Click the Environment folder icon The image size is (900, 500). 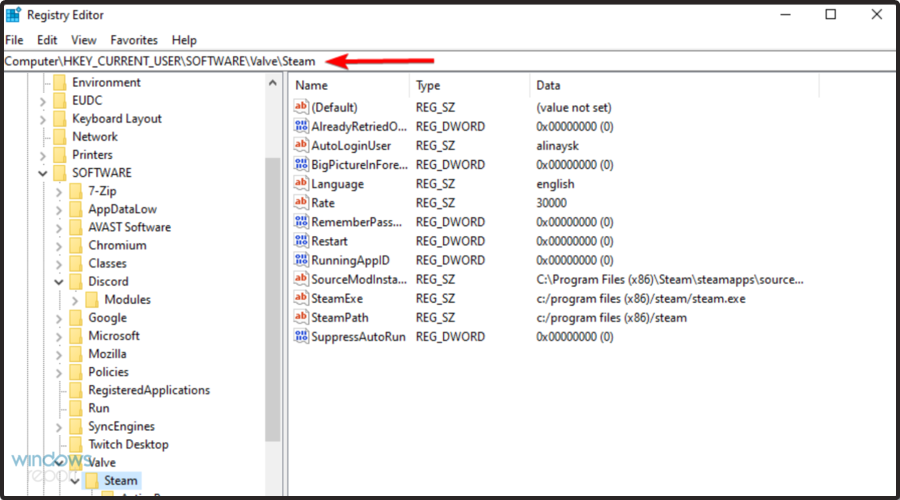tap(60, 83)
